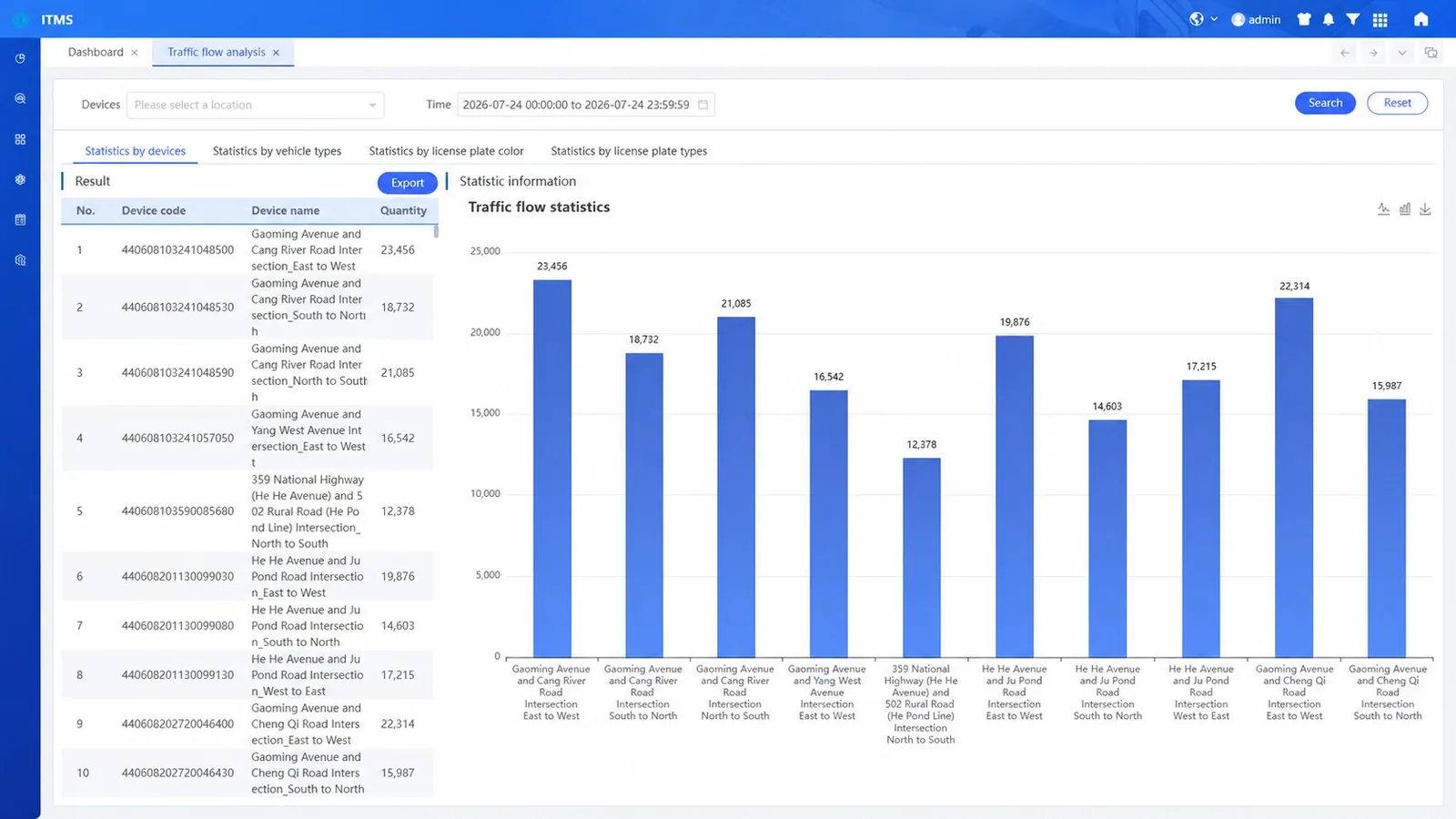Open calendar icon in Time field
1456x819 pixels.
pyautogui.click(x=703, y=105)
